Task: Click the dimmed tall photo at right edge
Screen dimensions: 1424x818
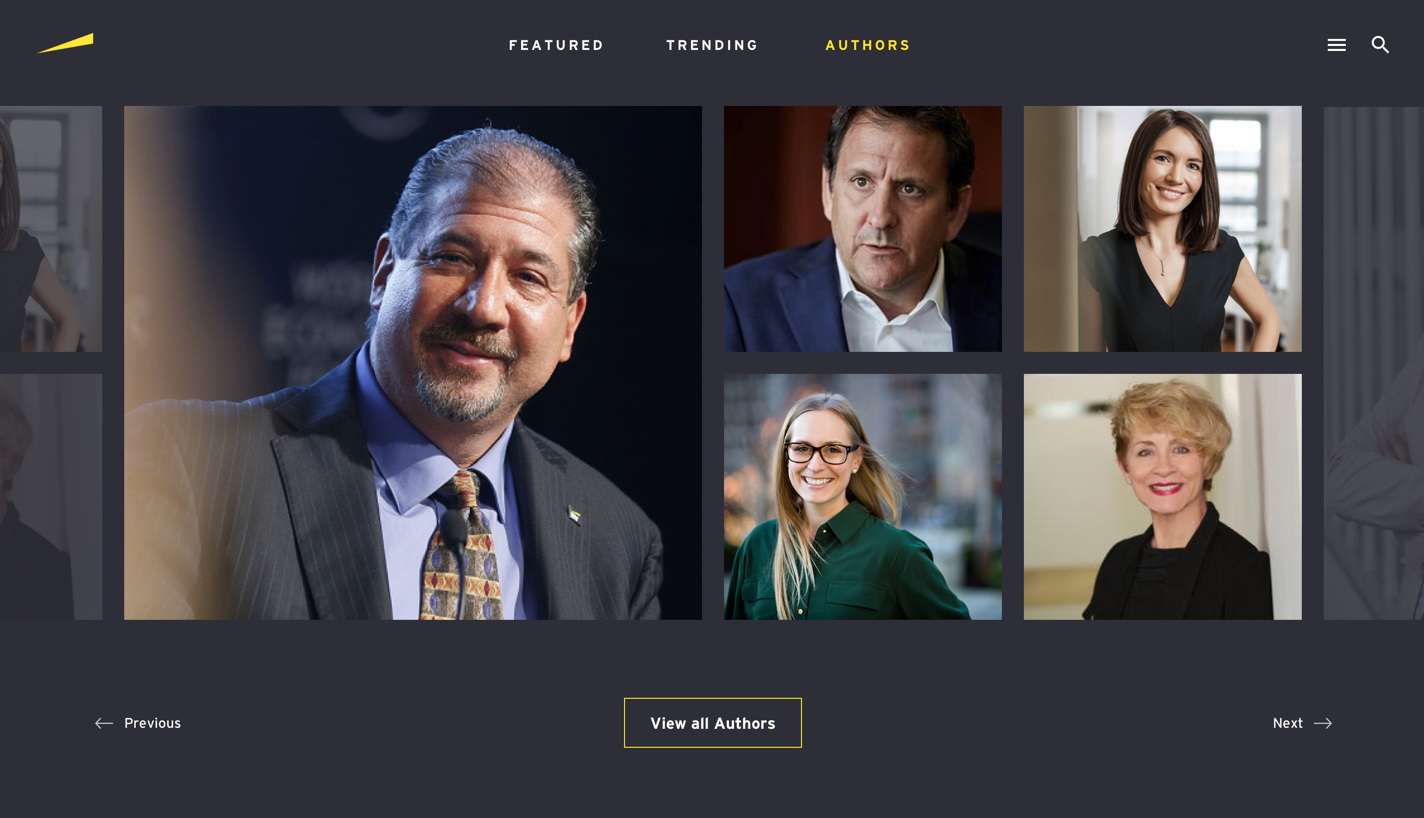Action: click(x=1374, y=363)
